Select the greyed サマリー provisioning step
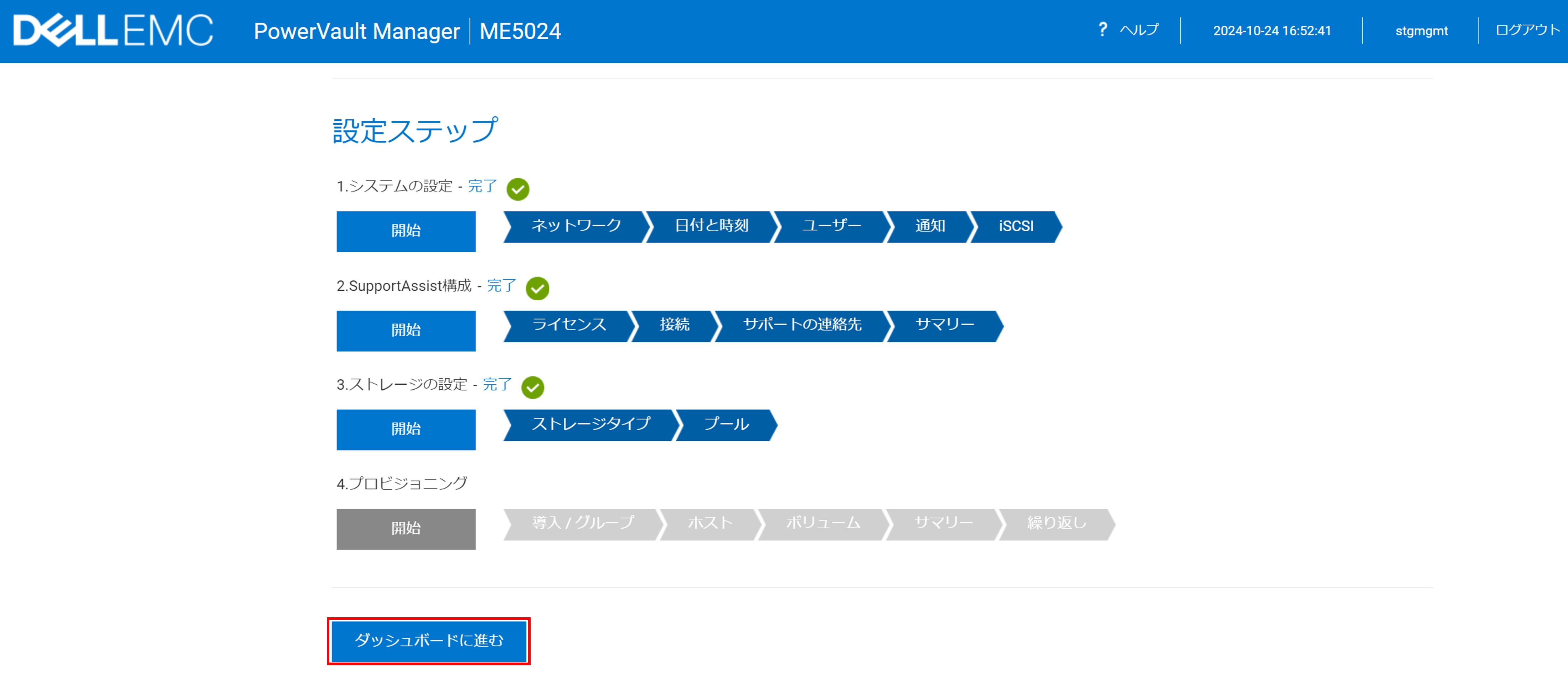Image resolution: width=1568 pixels, height=690 pixels. (944, 524)
